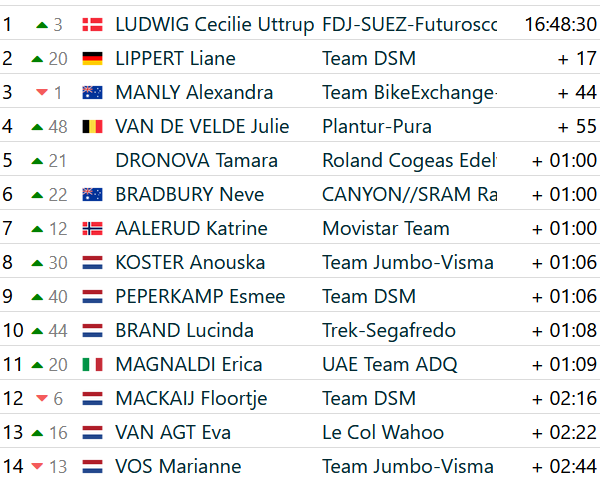This screenshot has width=600, height=479.
Task: Open the UAE Team ADQ page
Action: click(x=390, y=365)
